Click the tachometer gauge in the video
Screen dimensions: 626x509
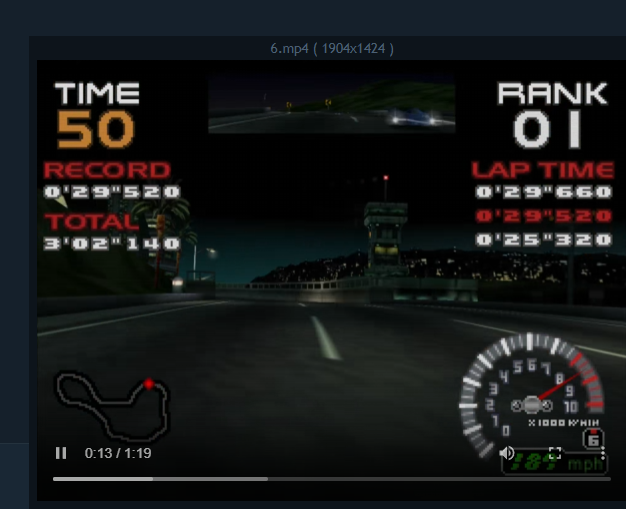pyautogui.click(x=531, y=394)
